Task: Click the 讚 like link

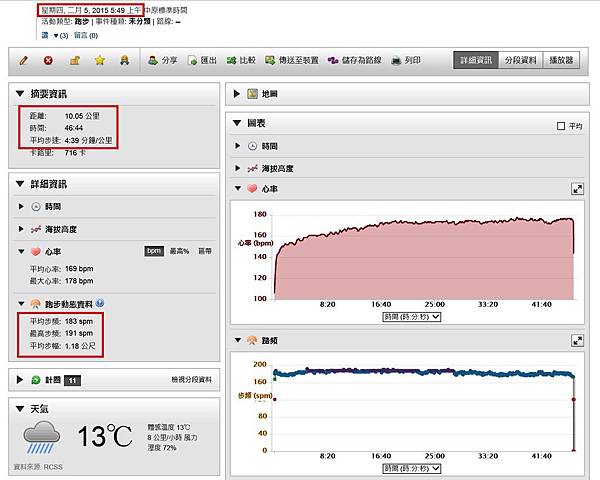Action: coord(45,35)
